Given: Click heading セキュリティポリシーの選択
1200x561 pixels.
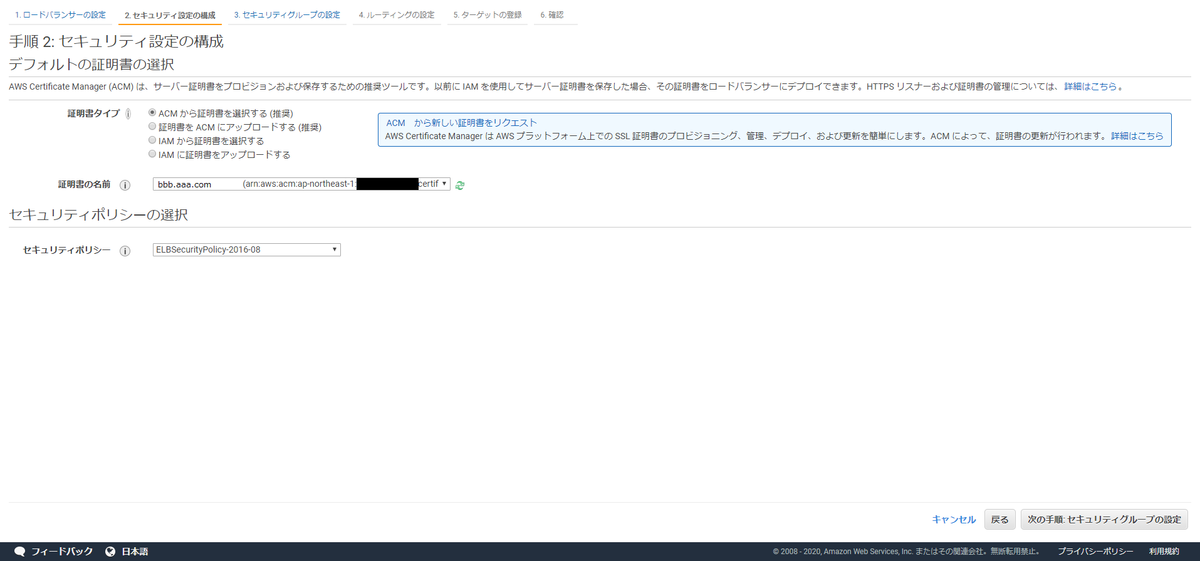Looking at the screenshot, I should [x=98, y=215].
